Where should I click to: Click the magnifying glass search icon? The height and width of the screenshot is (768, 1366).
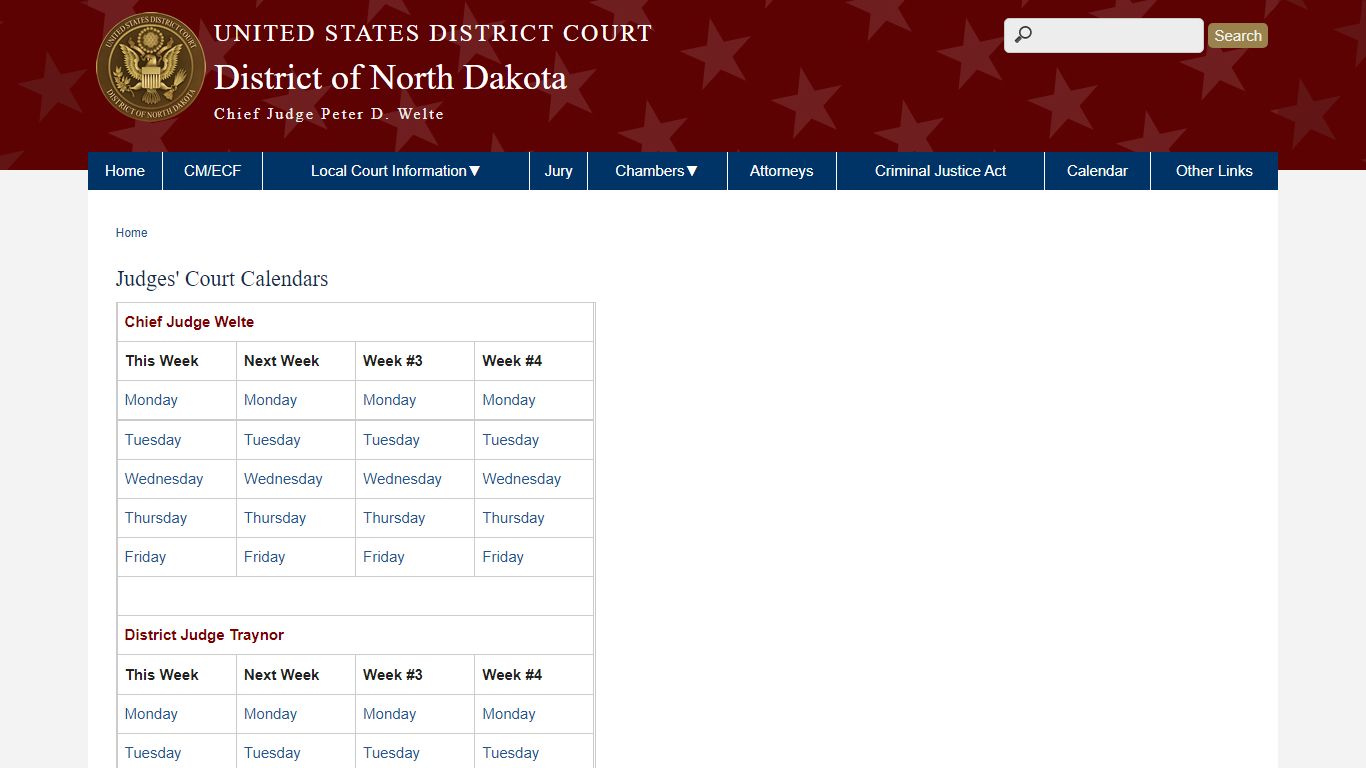[x=1023, y=35]
